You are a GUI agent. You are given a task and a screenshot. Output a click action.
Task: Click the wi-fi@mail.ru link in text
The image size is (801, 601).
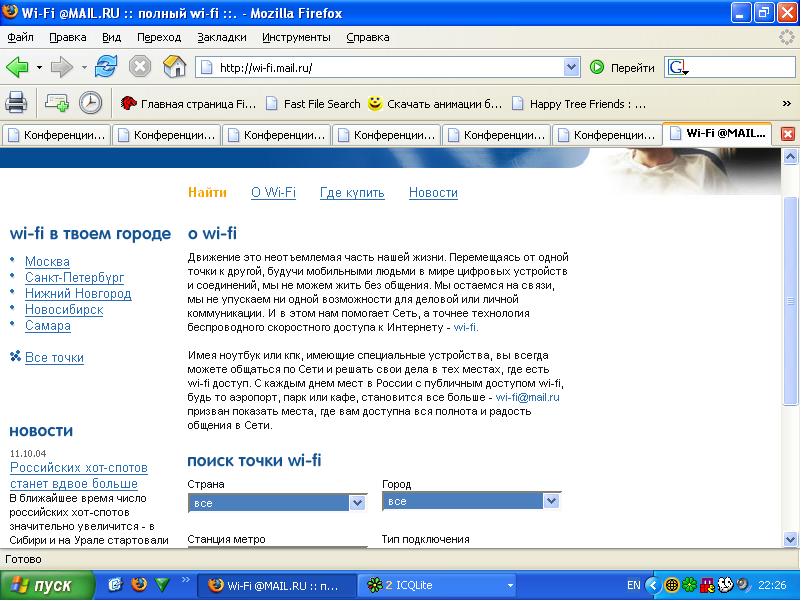click(x=528, y=397)
